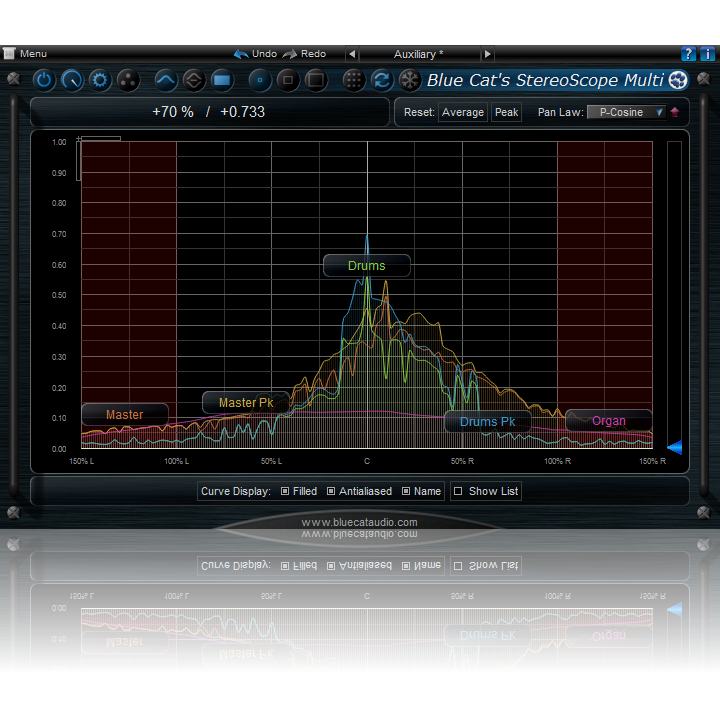Click the diamond envelope toolbar icon
720x720 pixels.
pyautogui.click(x=194, y=80)
